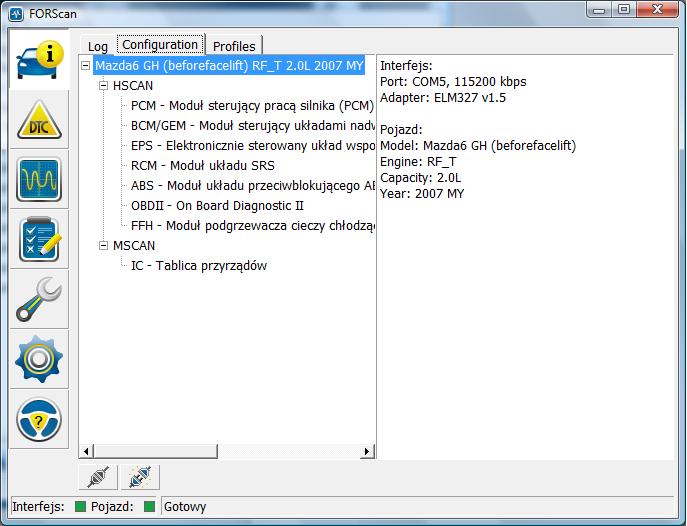Open the vehicle information section icon
Screen dimensions: 687x526
pos(39,62)
